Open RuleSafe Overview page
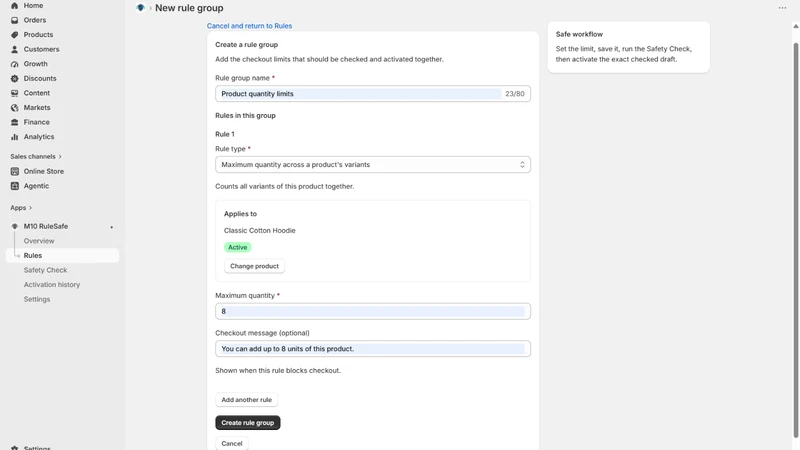This screenshot has width=800, height=450. point(39,241)
